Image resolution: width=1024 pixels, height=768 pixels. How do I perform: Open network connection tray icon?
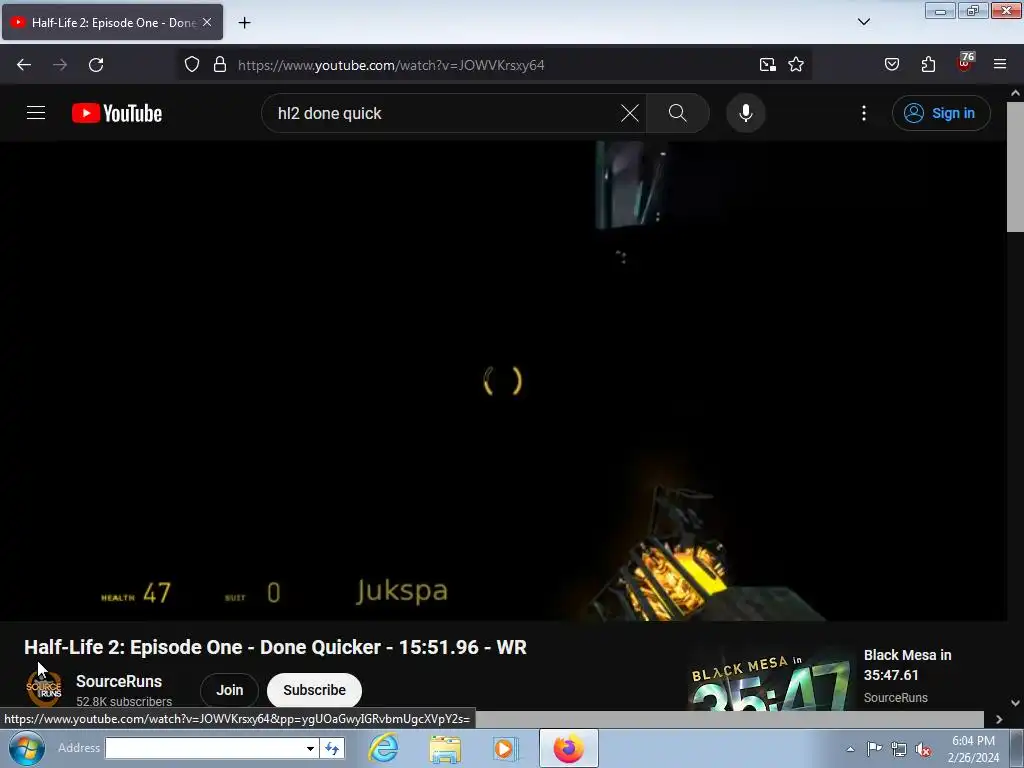point(899,749)
